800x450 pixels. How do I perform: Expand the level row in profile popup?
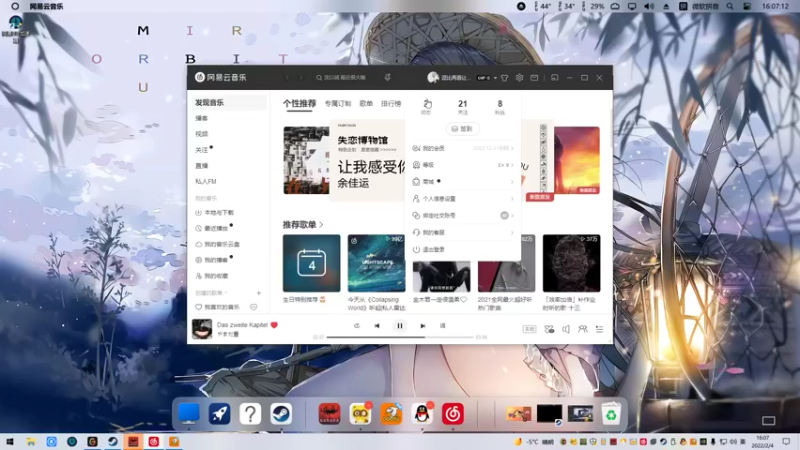pyautogui.click(x=463, y=165)
